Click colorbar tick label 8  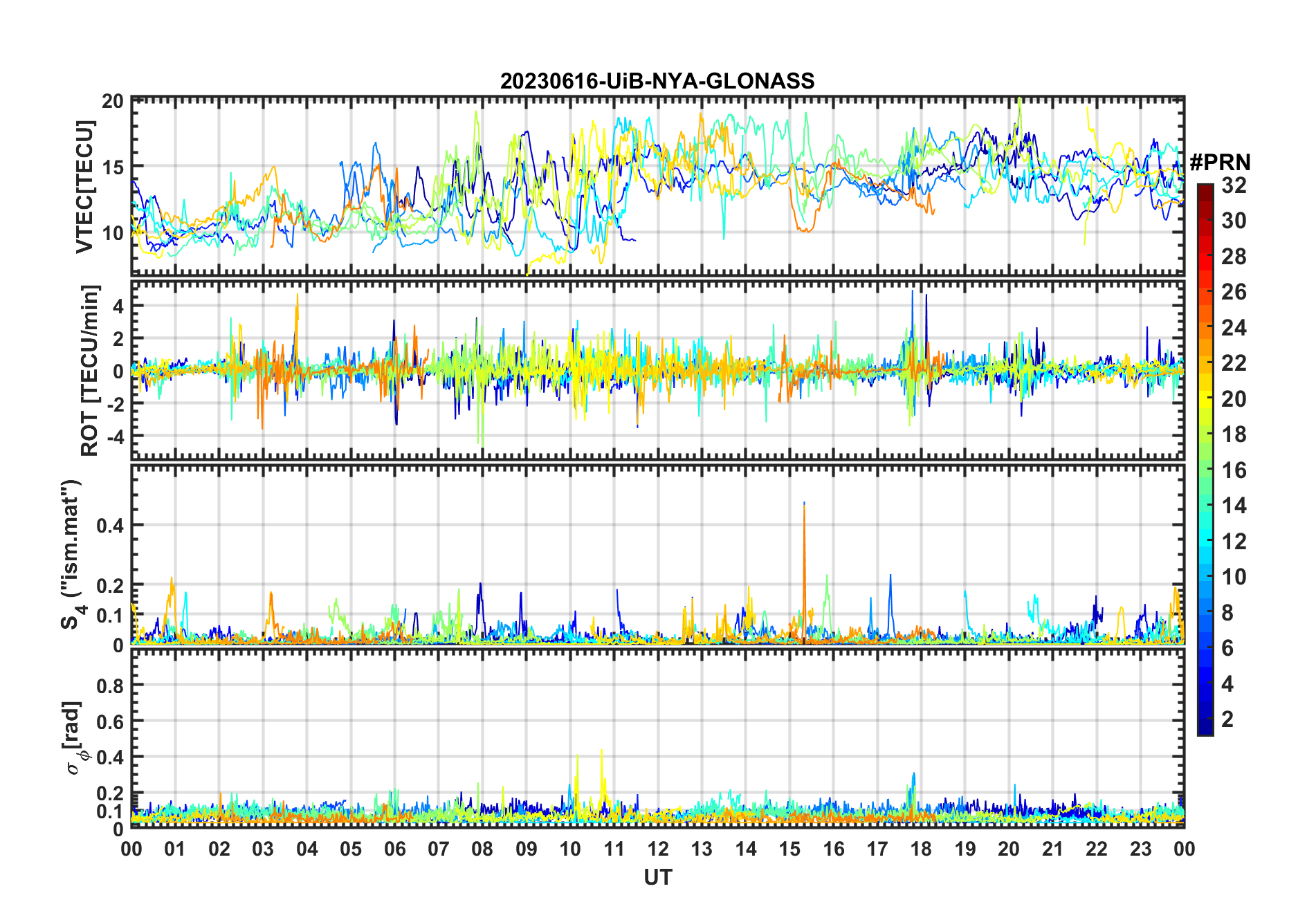pos(1227,612)
